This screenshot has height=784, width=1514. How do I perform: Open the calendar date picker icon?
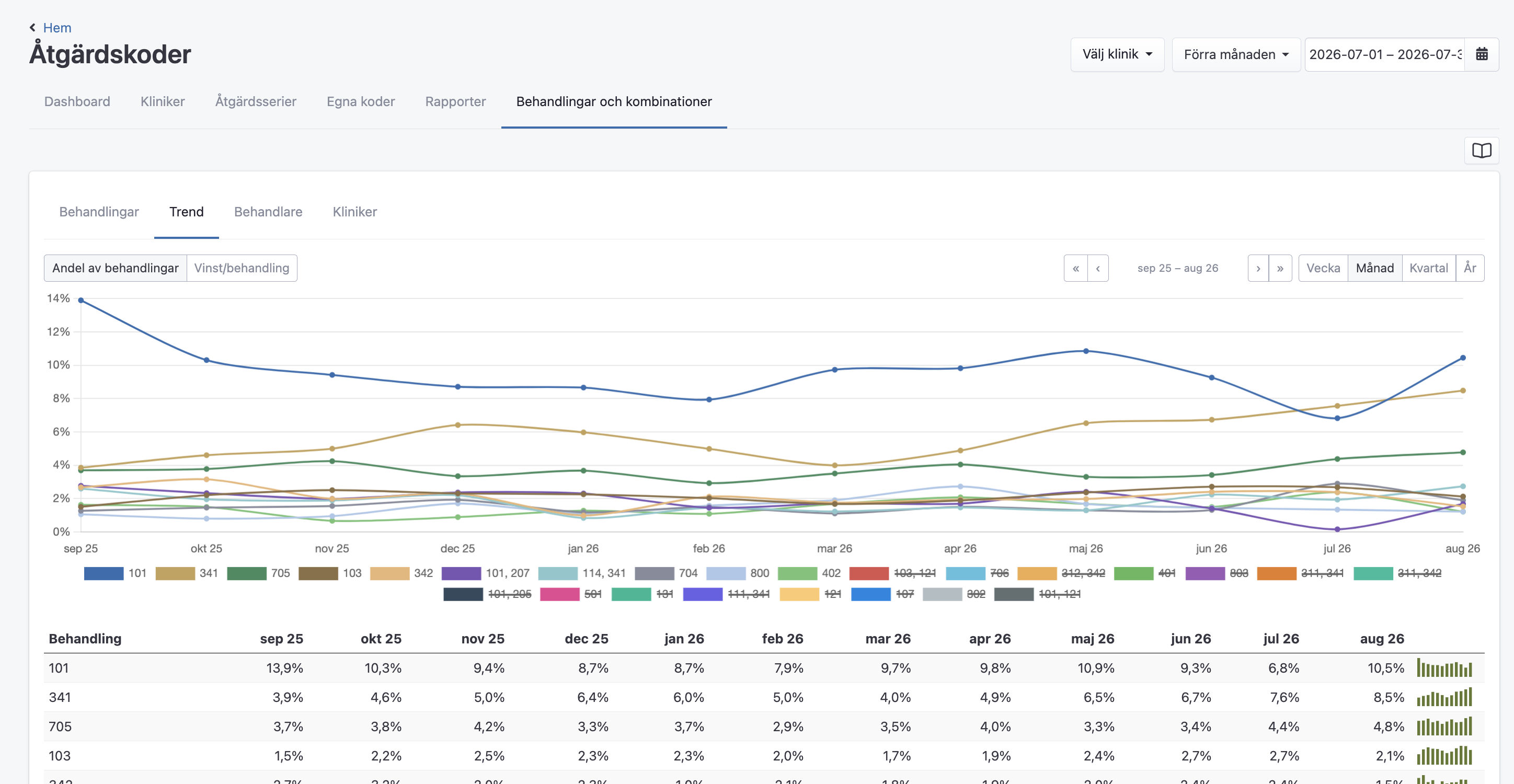pyautogui.click(x=1482, y=54)
